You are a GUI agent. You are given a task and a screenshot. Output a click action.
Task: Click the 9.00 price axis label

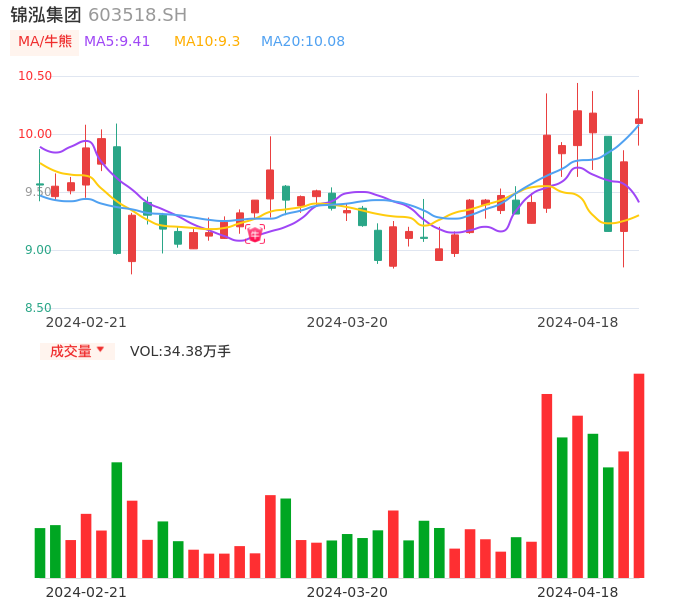click(x=38, y=250)
